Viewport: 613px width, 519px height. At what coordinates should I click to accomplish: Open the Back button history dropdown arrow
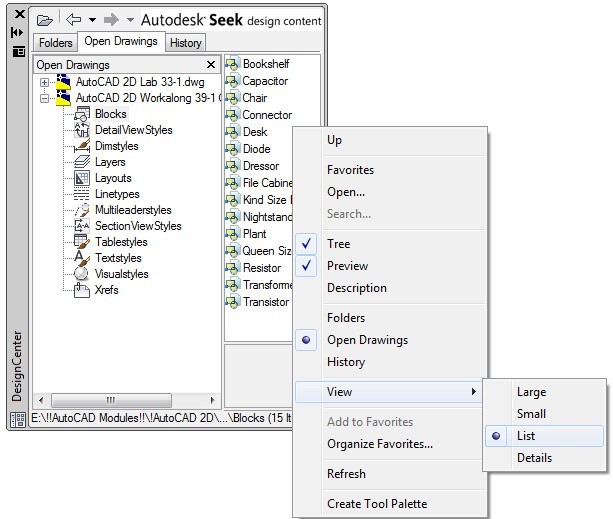point(91,19)
